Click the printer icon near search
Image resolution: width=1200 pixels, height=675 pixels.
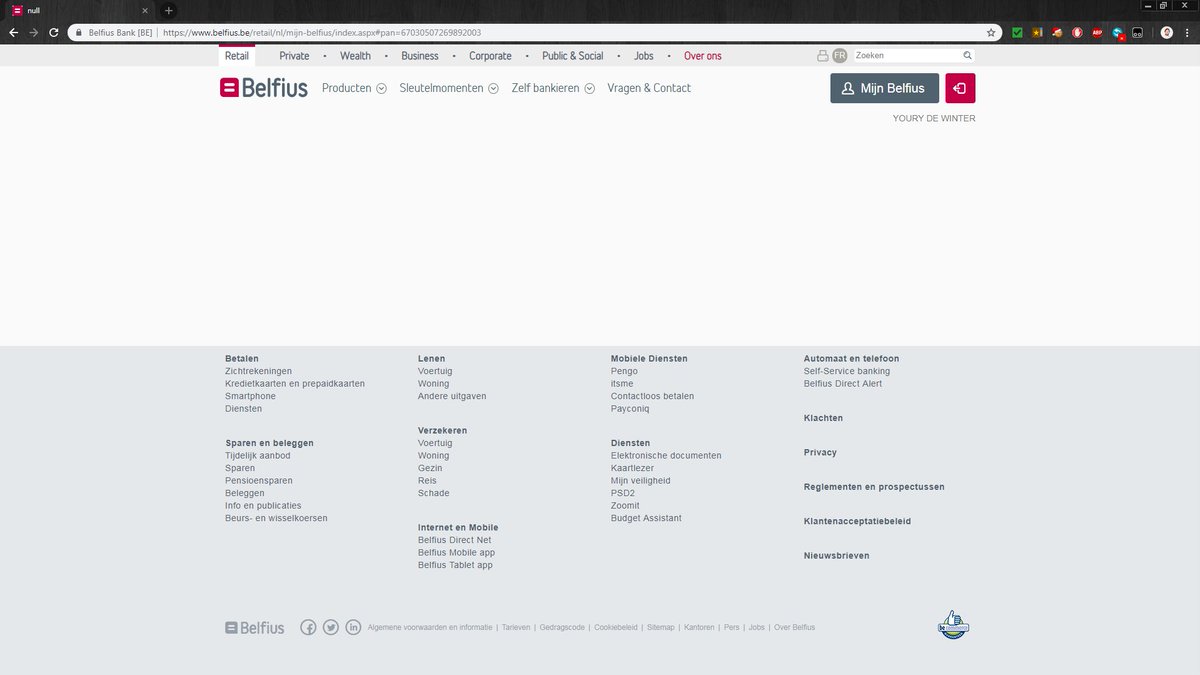point(823,56)
